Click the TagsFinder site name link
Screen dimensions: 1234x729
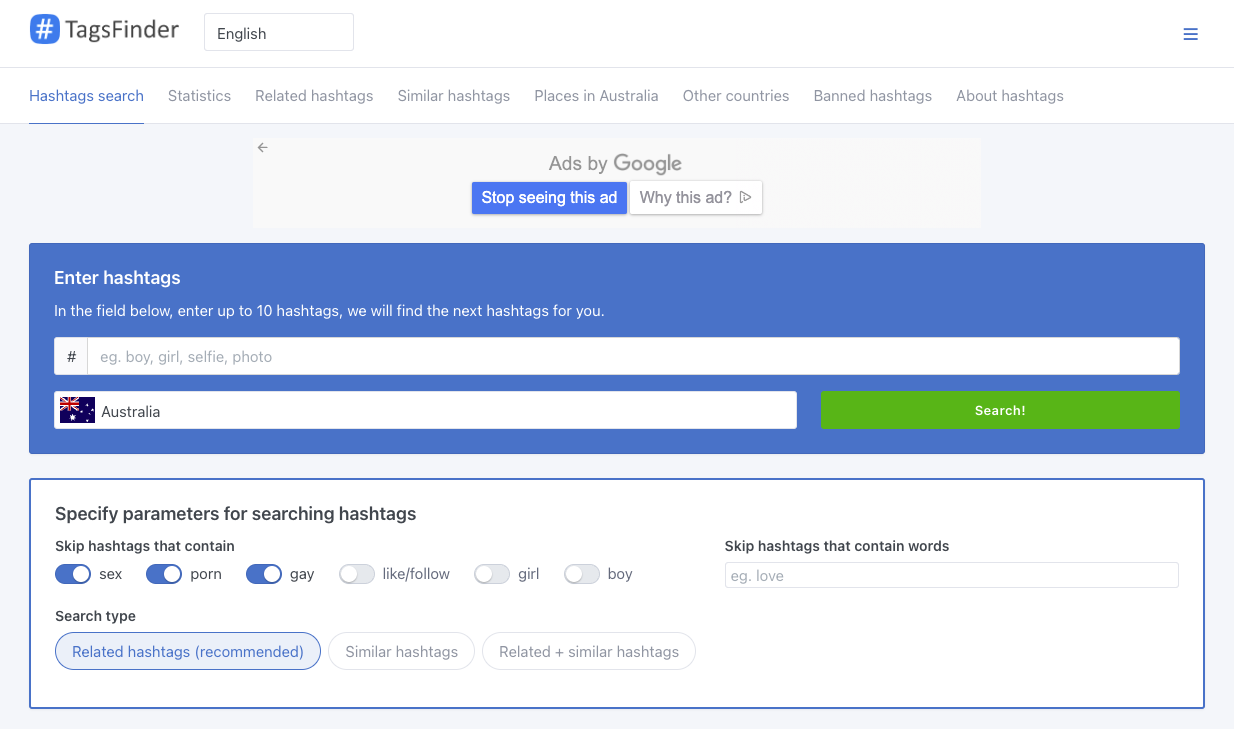tap(122, 30)
